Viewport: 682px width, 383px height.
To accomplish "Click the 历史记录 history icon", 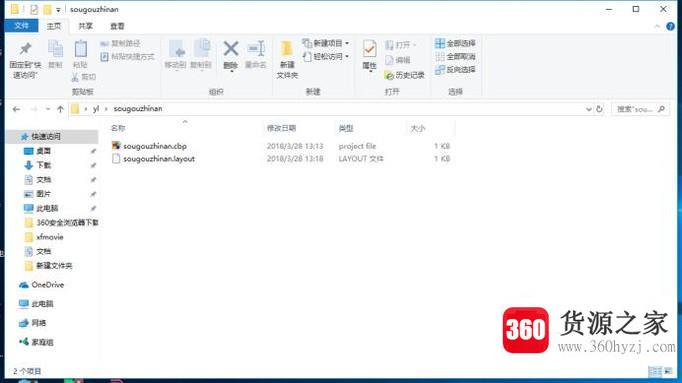I will (x=404, y=75).
